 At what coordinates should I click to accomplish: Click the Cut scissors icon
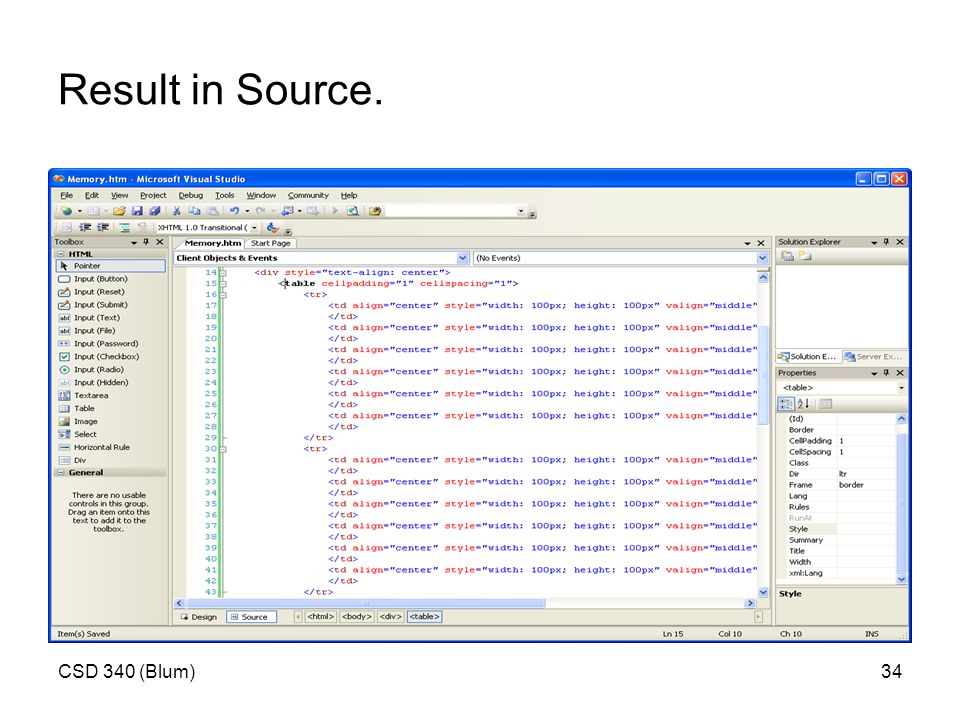point(176,211)
